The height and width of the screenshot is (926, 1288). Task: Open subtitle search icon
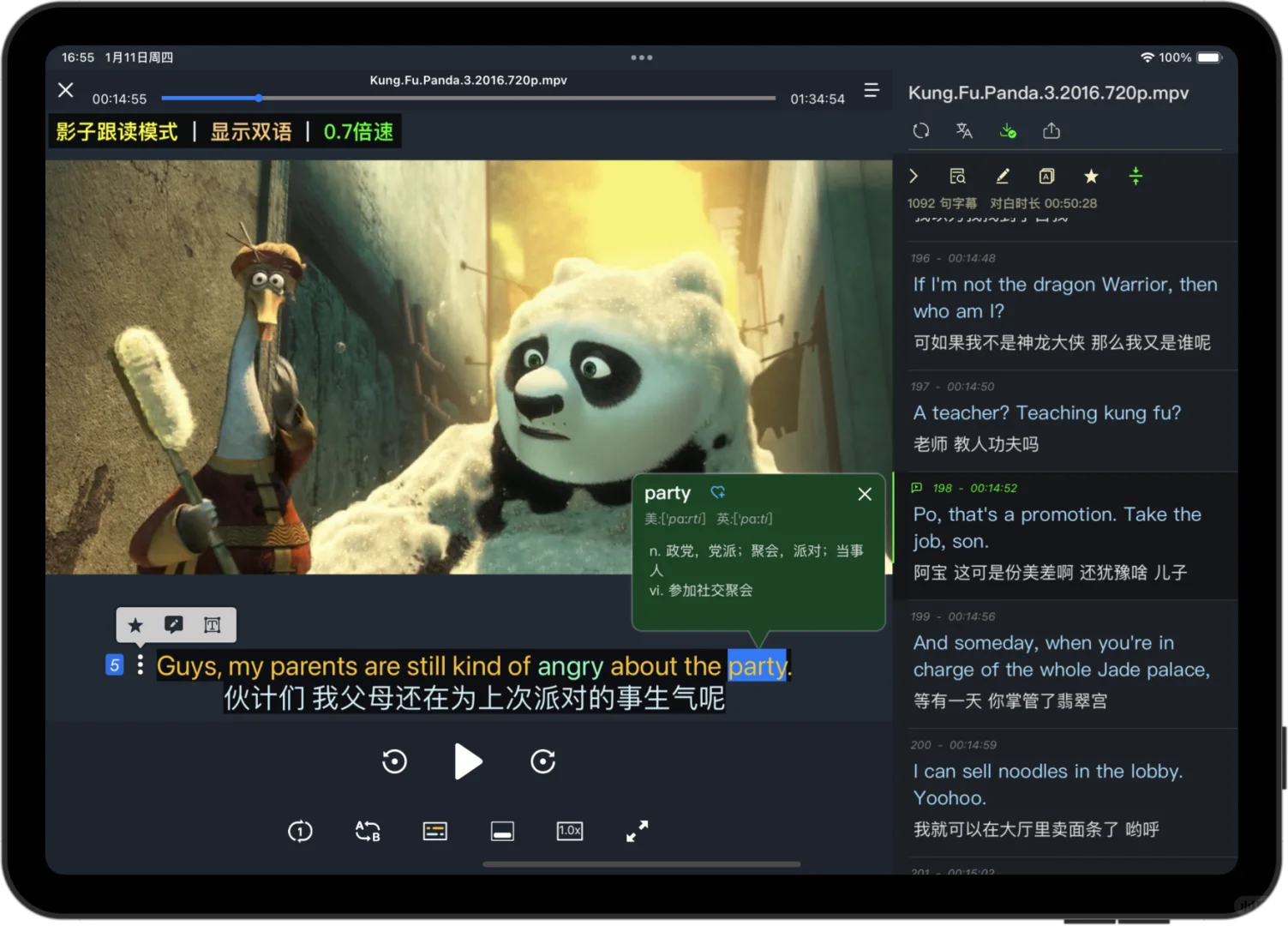coord(957,176)
